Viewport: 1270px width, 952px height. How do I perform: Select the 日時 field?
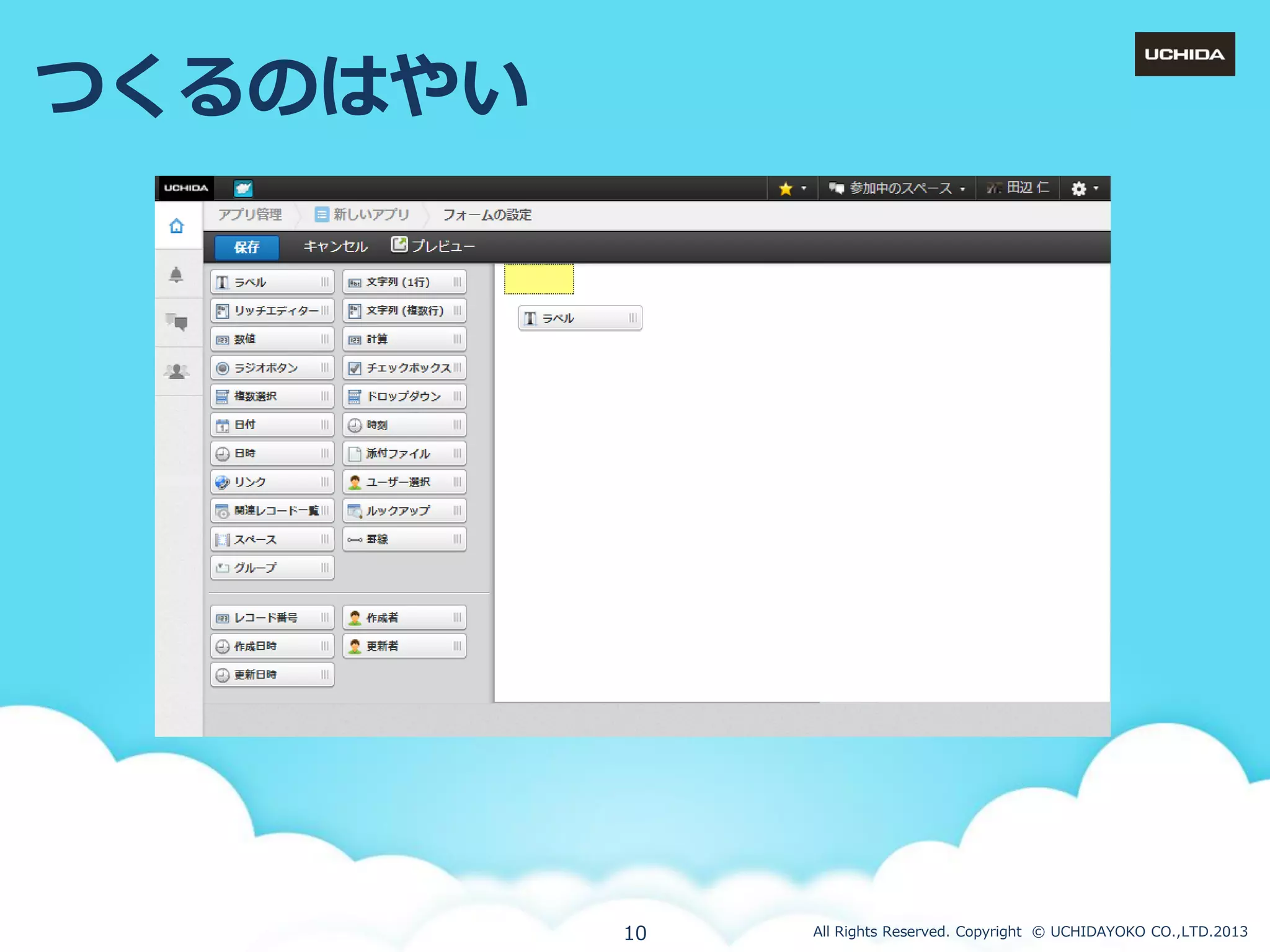(x=272, y=453)
